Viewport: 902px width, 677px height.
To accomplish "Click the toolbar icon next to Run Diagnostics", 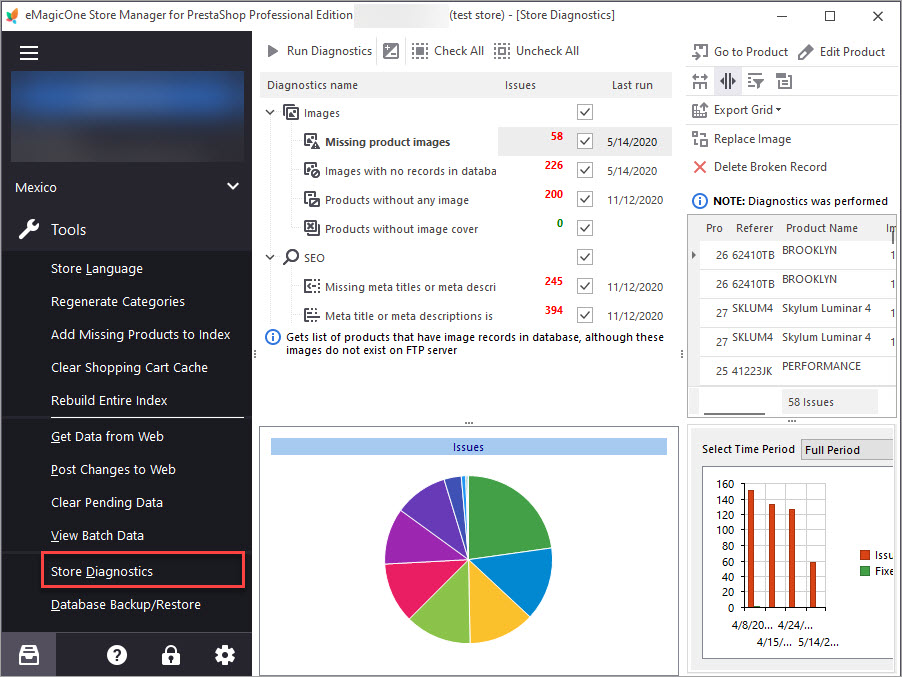I will tap(391, 51).
